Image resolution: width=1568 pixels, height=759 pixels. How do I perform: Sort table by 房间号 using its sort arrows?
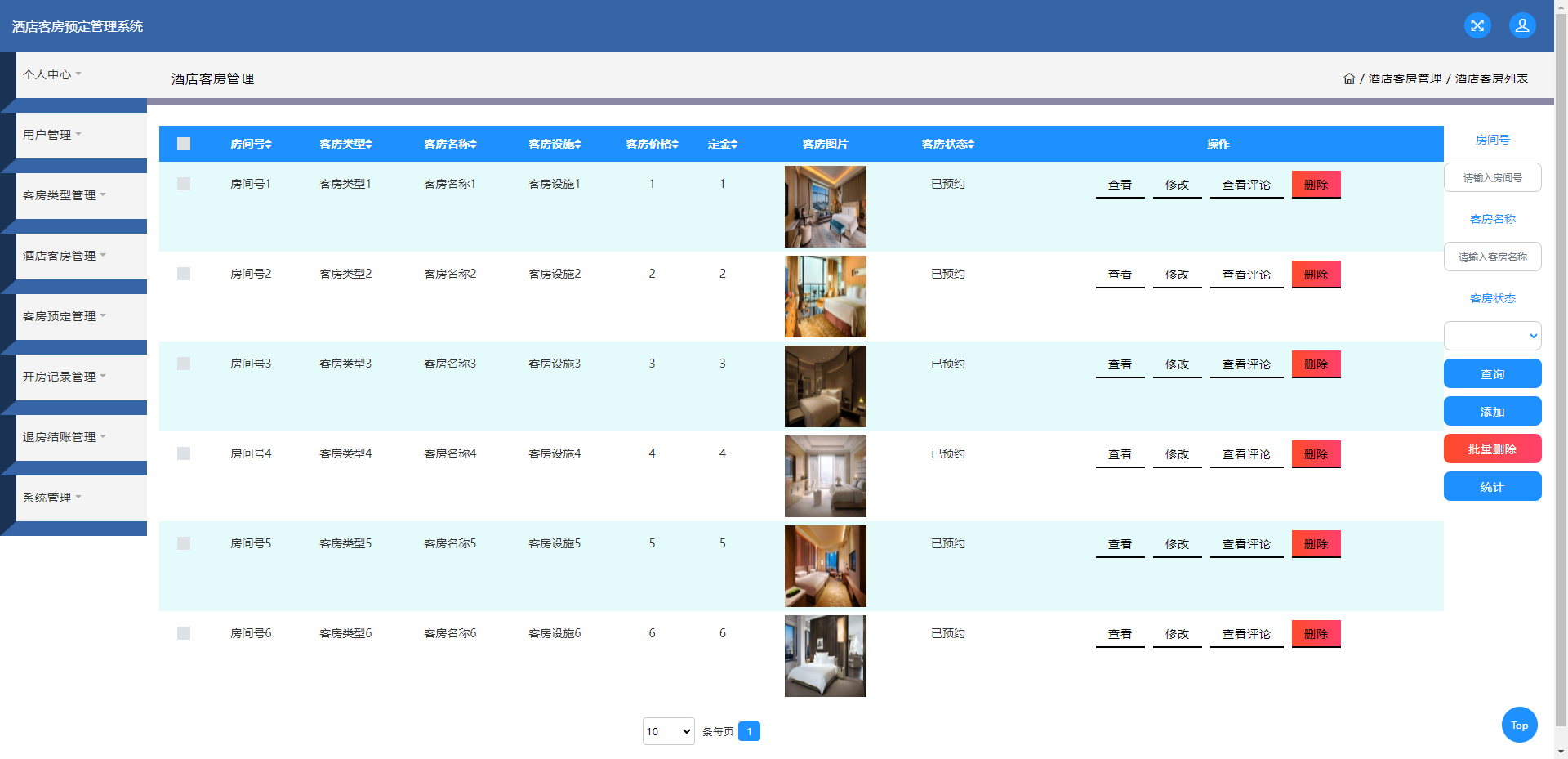pyautogui.click(x=268, y=144)
